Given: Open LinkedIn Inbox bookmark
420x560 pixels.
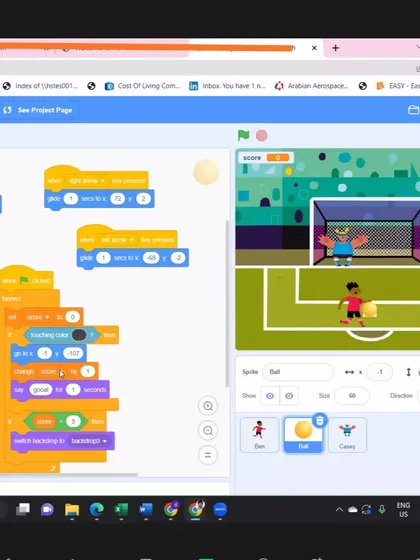Looking at the screenshot, I should 227,86.
